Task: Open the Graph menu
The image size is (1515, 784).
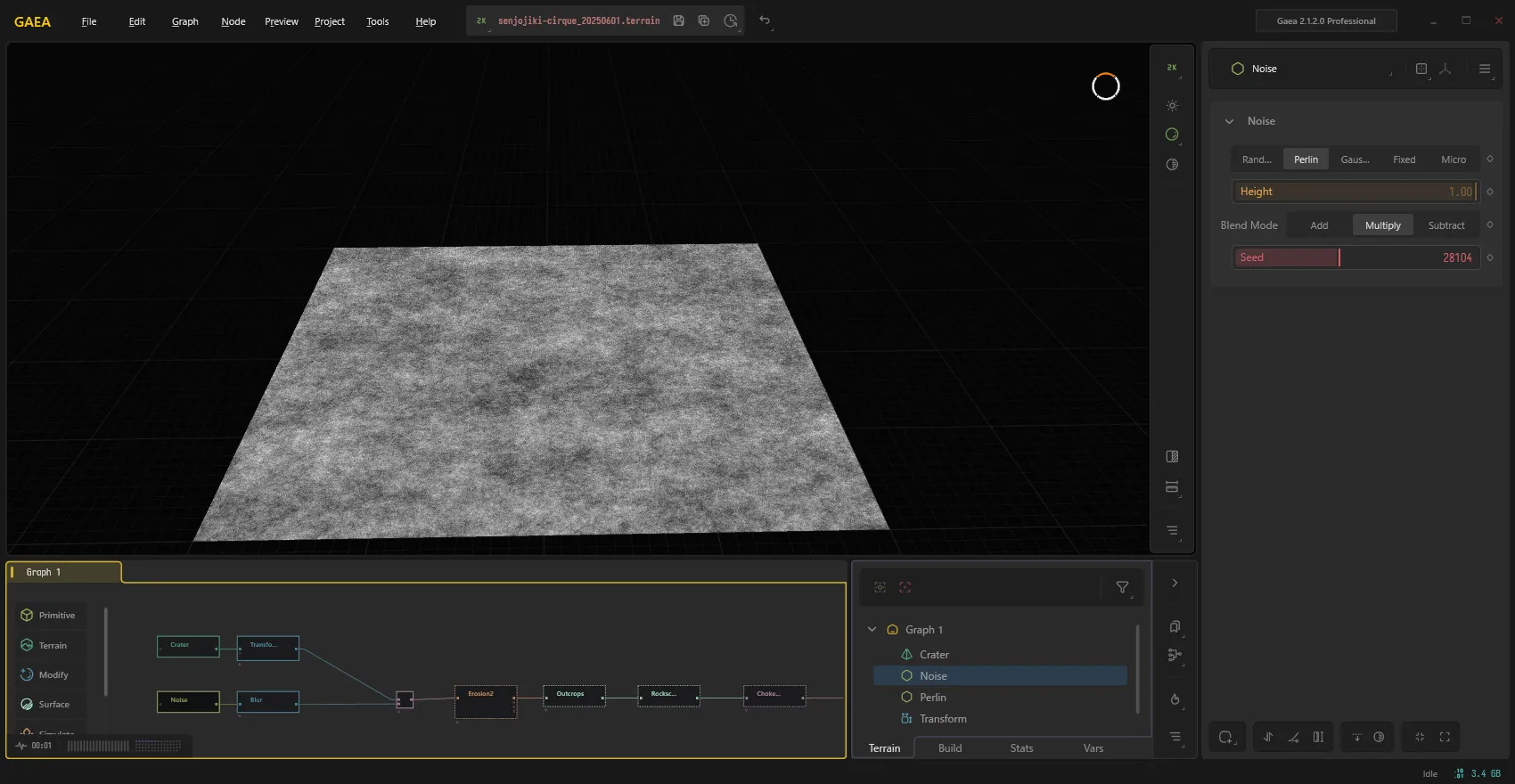Action: [184, 21]
